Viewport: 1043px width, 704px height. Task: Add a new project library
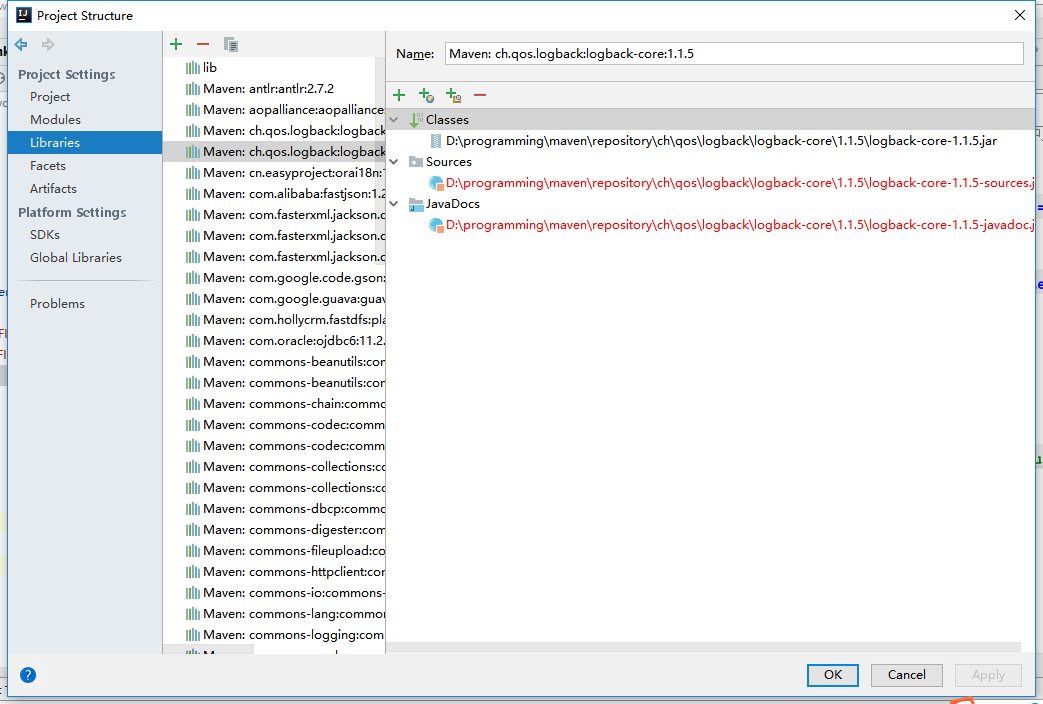click(176, 45)
